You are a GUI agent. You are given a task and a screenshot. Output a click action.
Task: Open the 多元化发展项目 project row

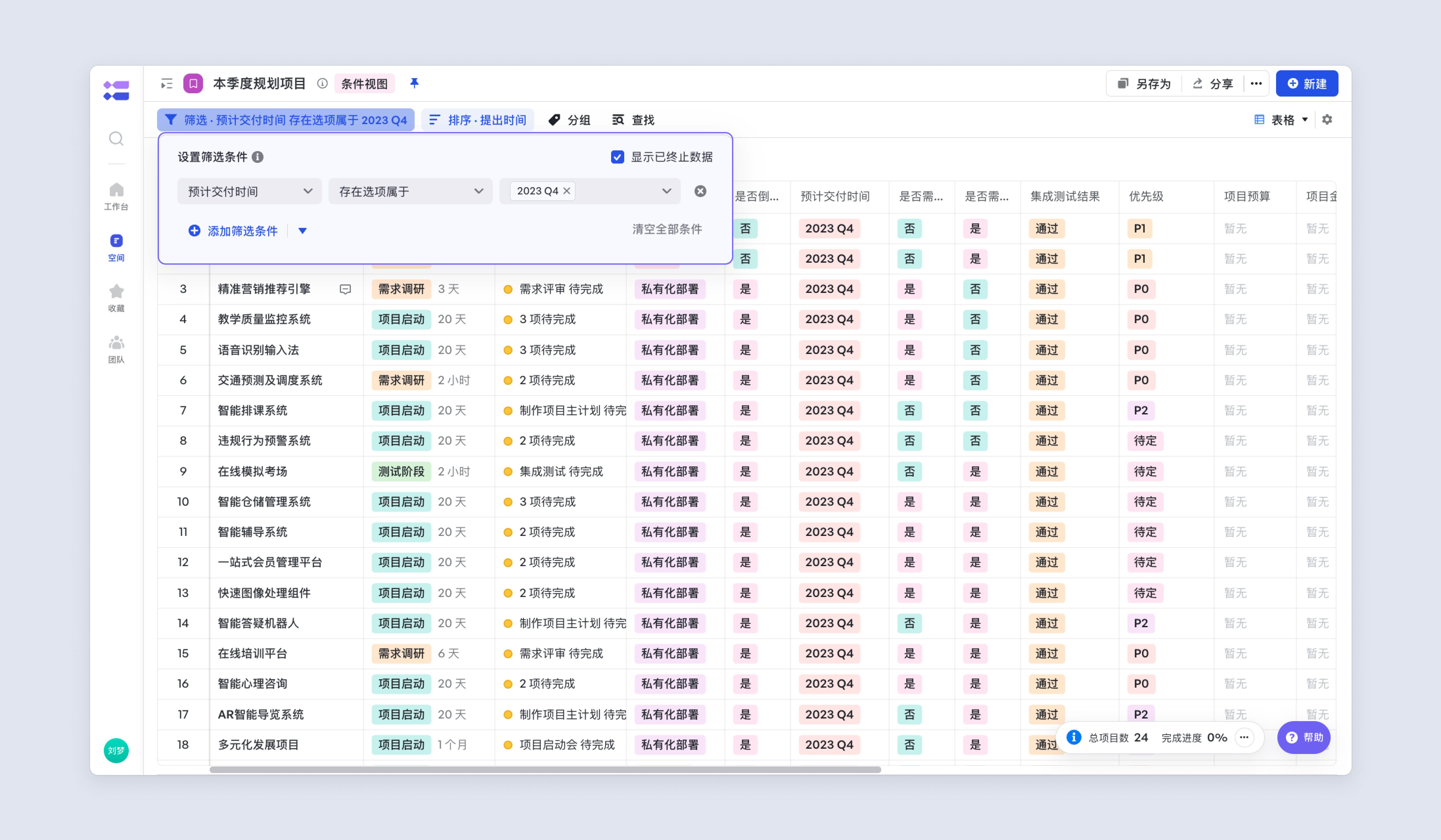coord(259,744)
